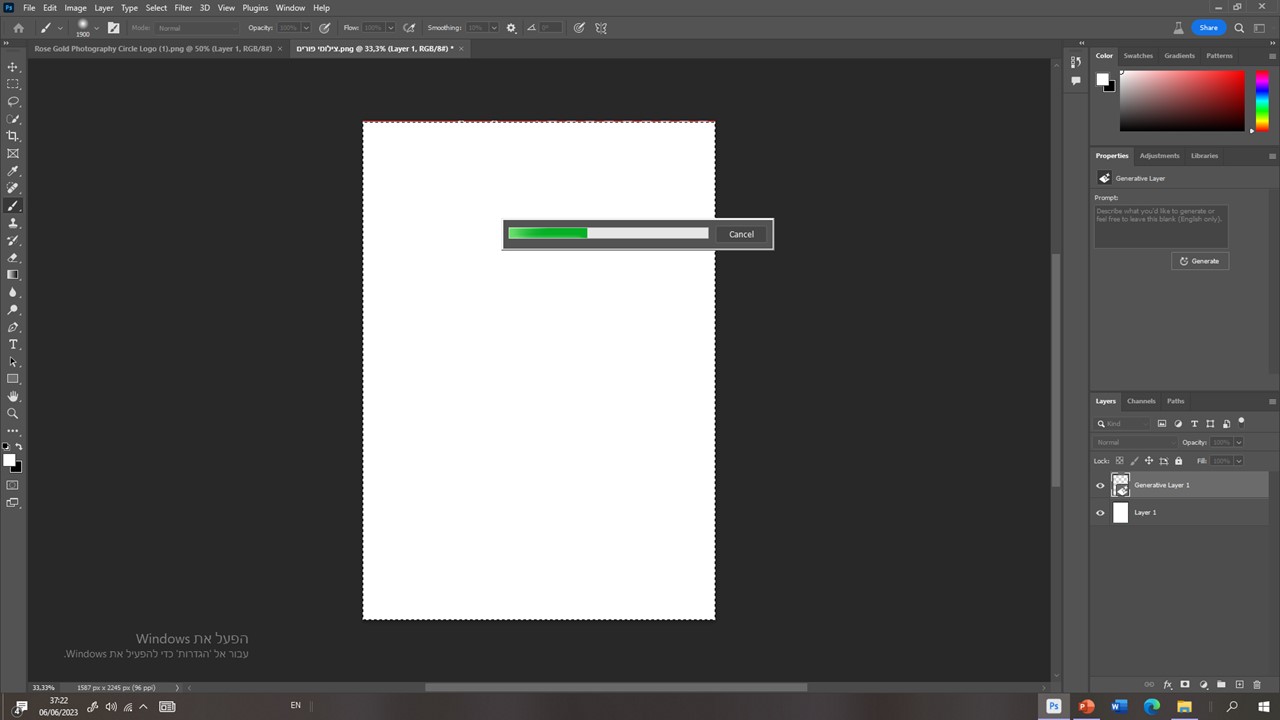Select the Blur tool
The image size is (1280, 720).
click(13, 292)
